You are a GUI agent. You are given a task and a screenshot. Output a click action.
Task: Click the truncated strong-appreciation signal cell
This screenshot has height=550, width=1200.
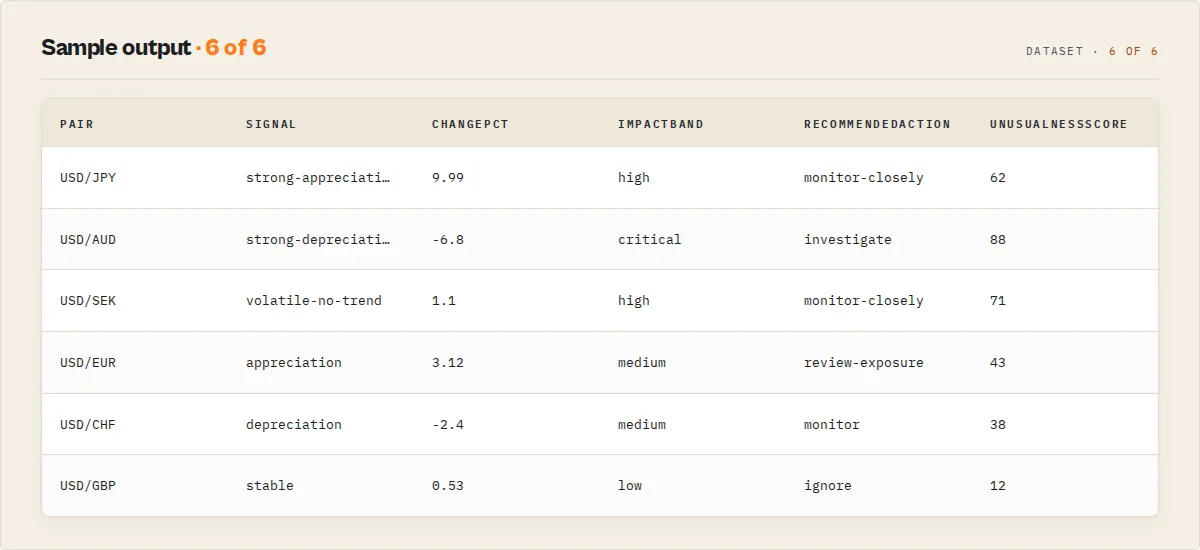[x=318, y=177]
